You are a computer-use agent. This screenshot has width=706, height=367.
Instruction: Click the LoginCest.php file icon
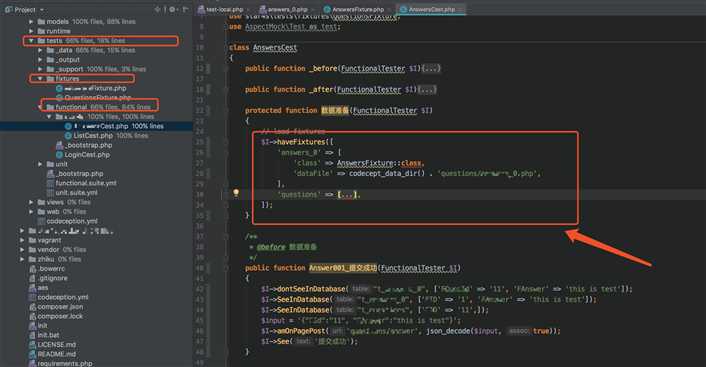[59, 154]
